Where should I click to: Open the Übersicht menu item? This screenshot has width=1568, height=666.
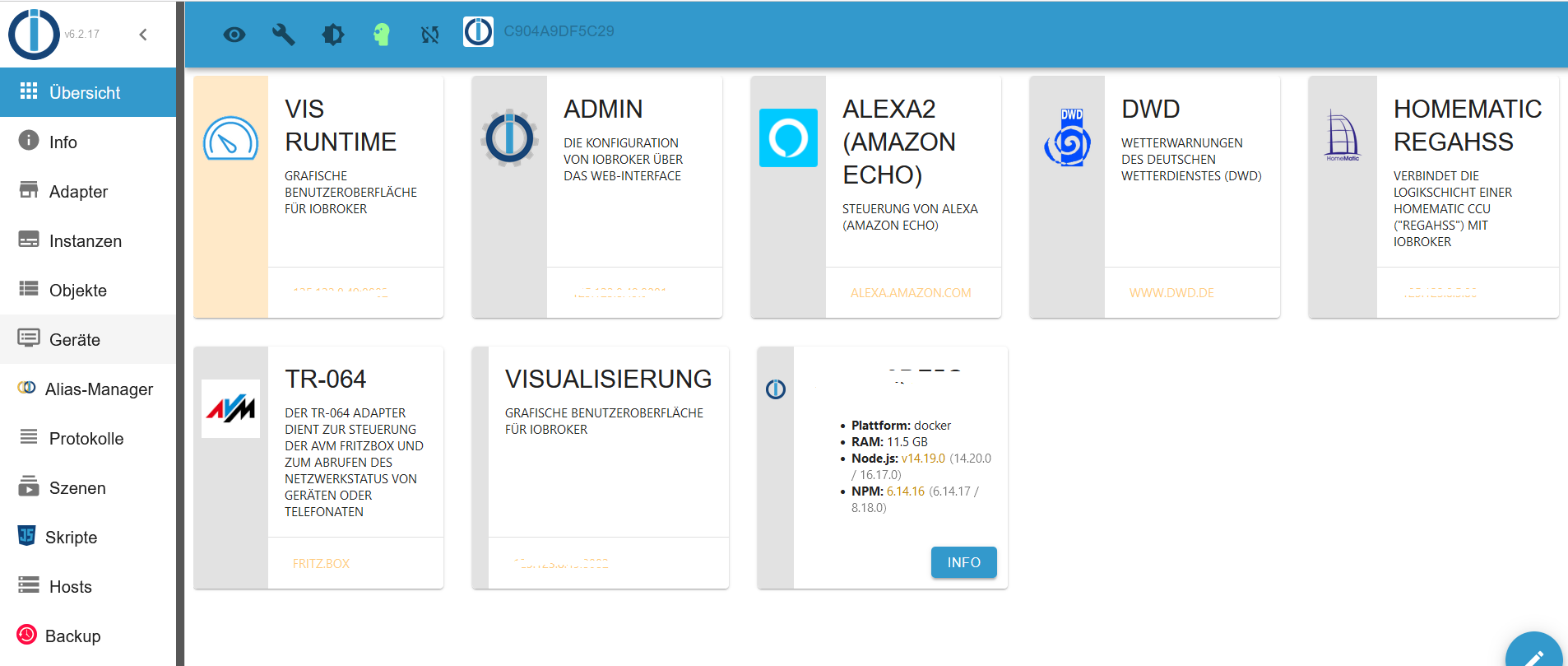tap(88, 92)
